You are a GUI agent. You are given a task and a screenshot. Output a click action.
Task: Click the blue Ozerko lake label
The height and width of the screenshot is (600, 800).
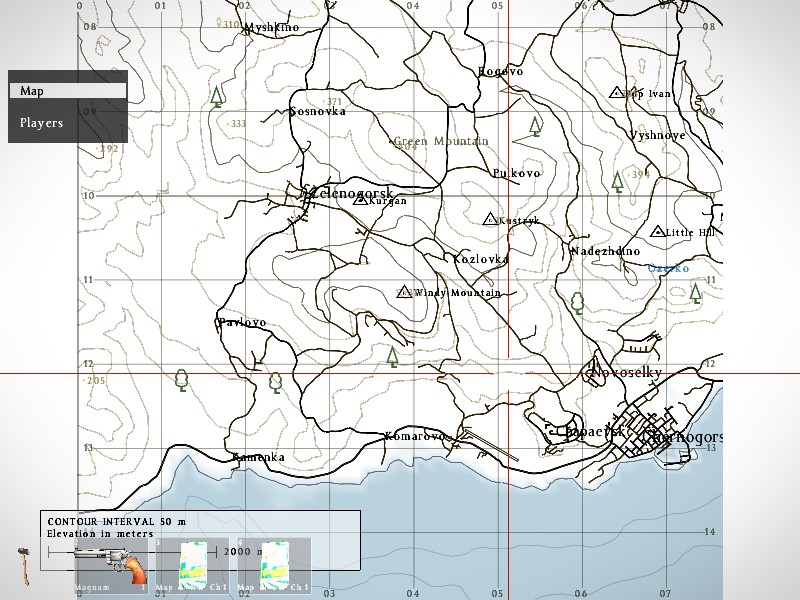[x=668, y=268]
